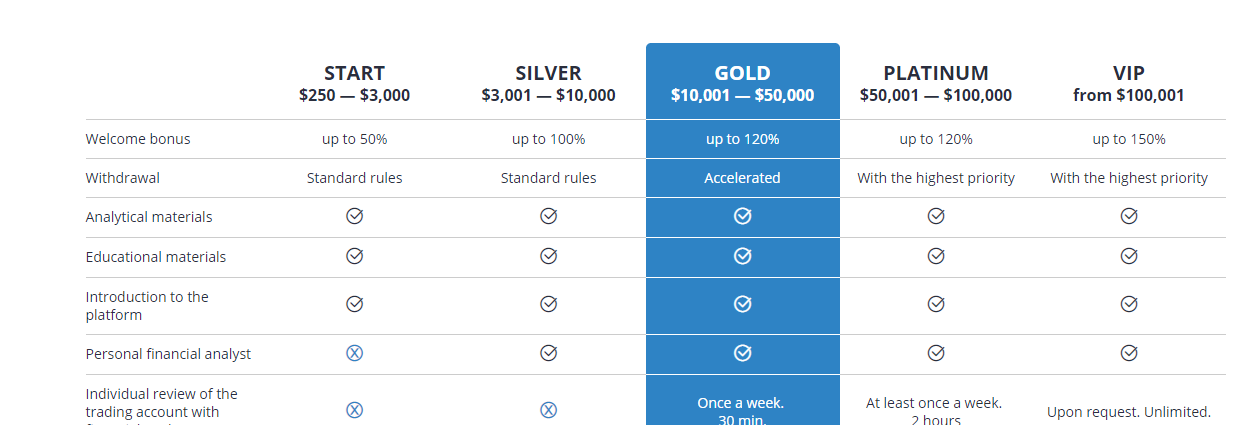Image resolution: width=1254 pixels, height=425 pixels.
Task: Select the START plan header
Action: click(x=354, y=84)
